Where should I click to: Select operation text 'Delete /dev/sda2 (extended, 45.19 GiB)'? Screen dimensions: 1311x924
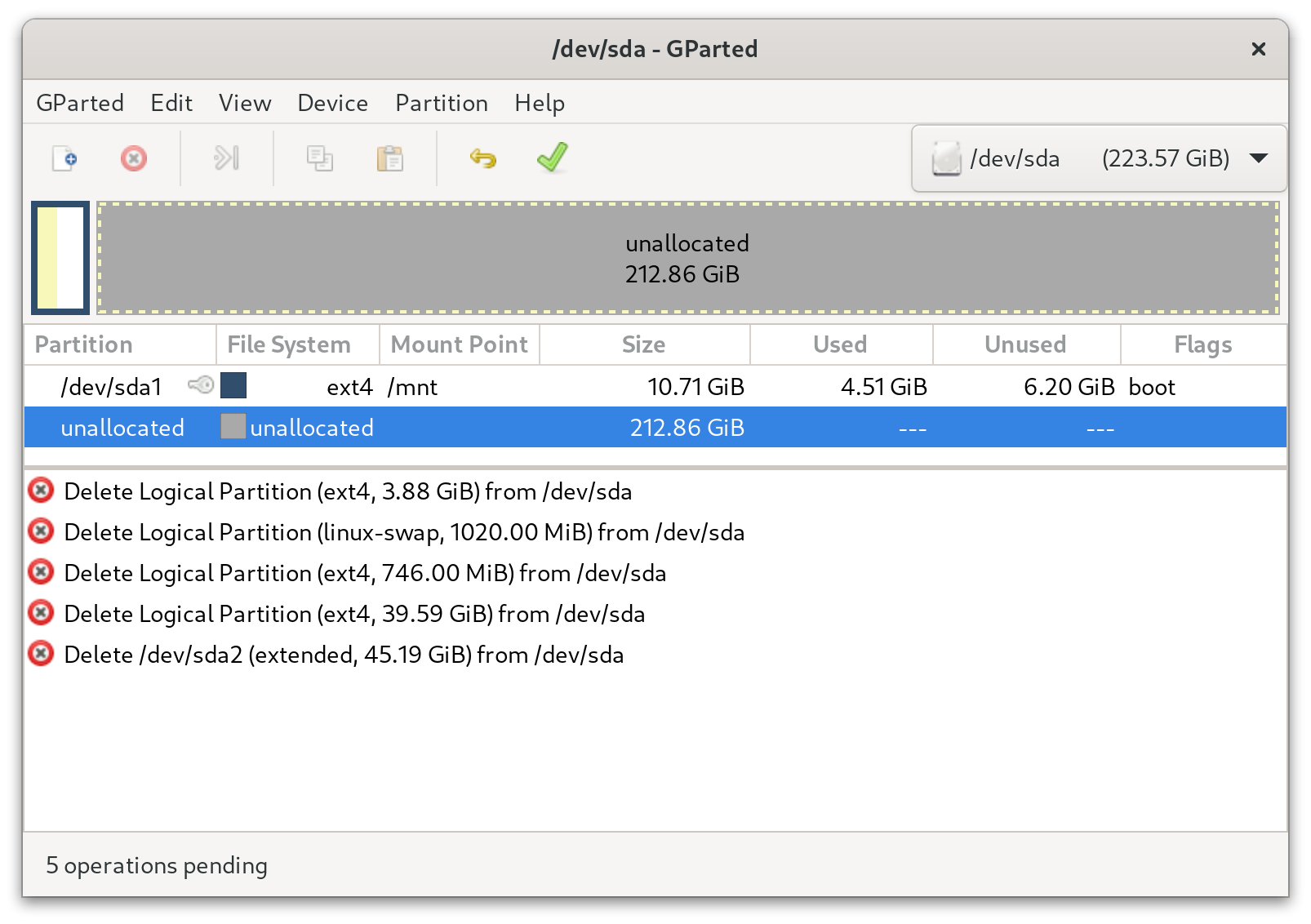click(268, 655)
